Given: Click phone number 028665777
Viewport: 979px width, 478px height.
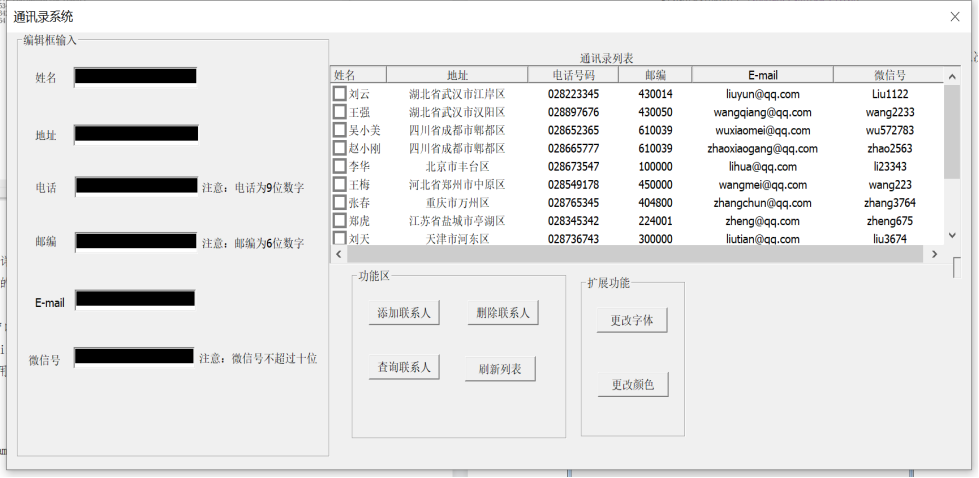Looking at the screenshot, I should pos(573,149).
